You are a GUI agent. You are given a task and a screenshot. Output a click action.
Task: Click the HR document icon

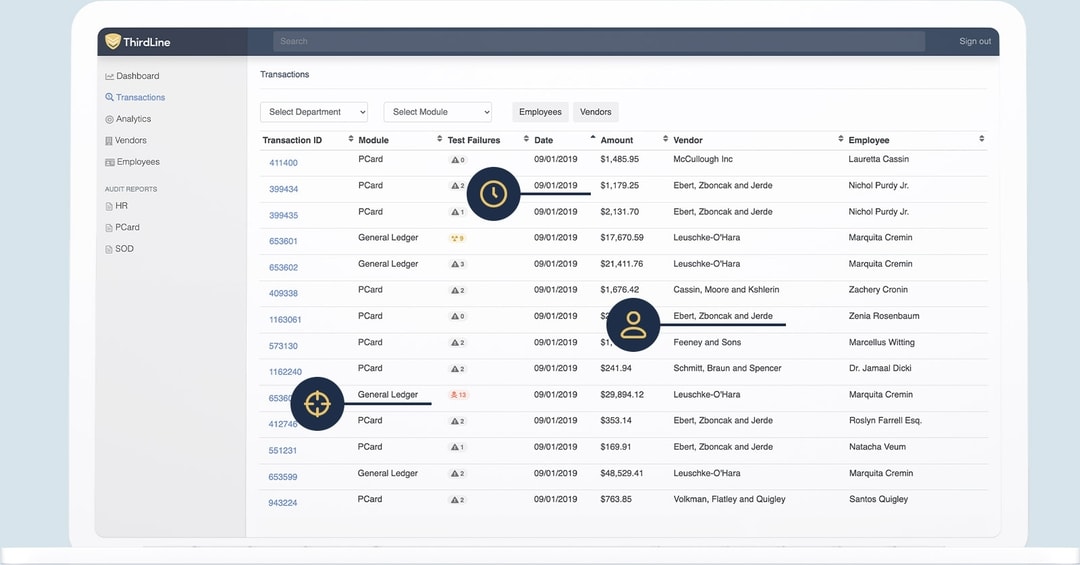click(109, 206)
